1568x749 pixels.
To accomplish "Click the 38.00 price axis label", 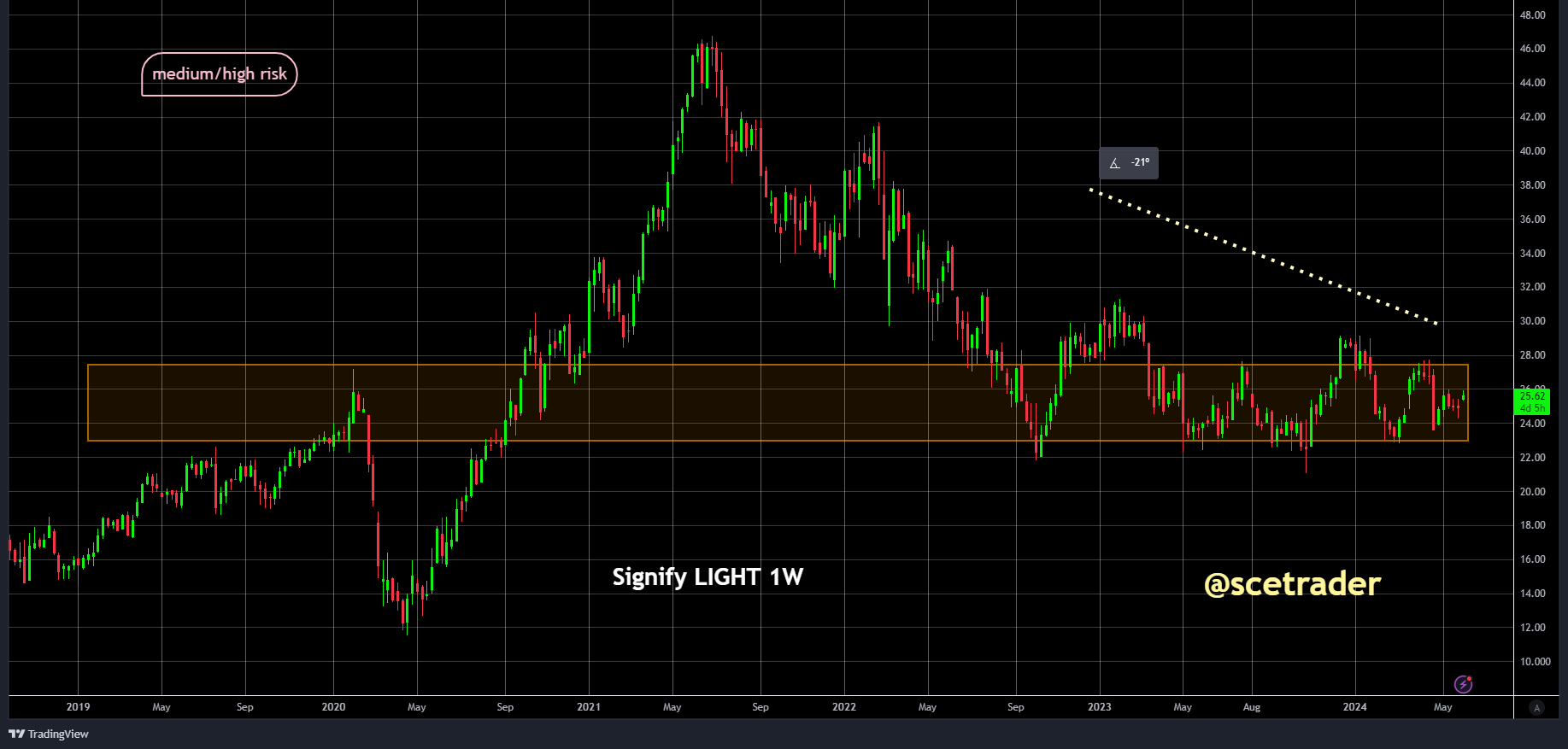I will point(1532,185).
